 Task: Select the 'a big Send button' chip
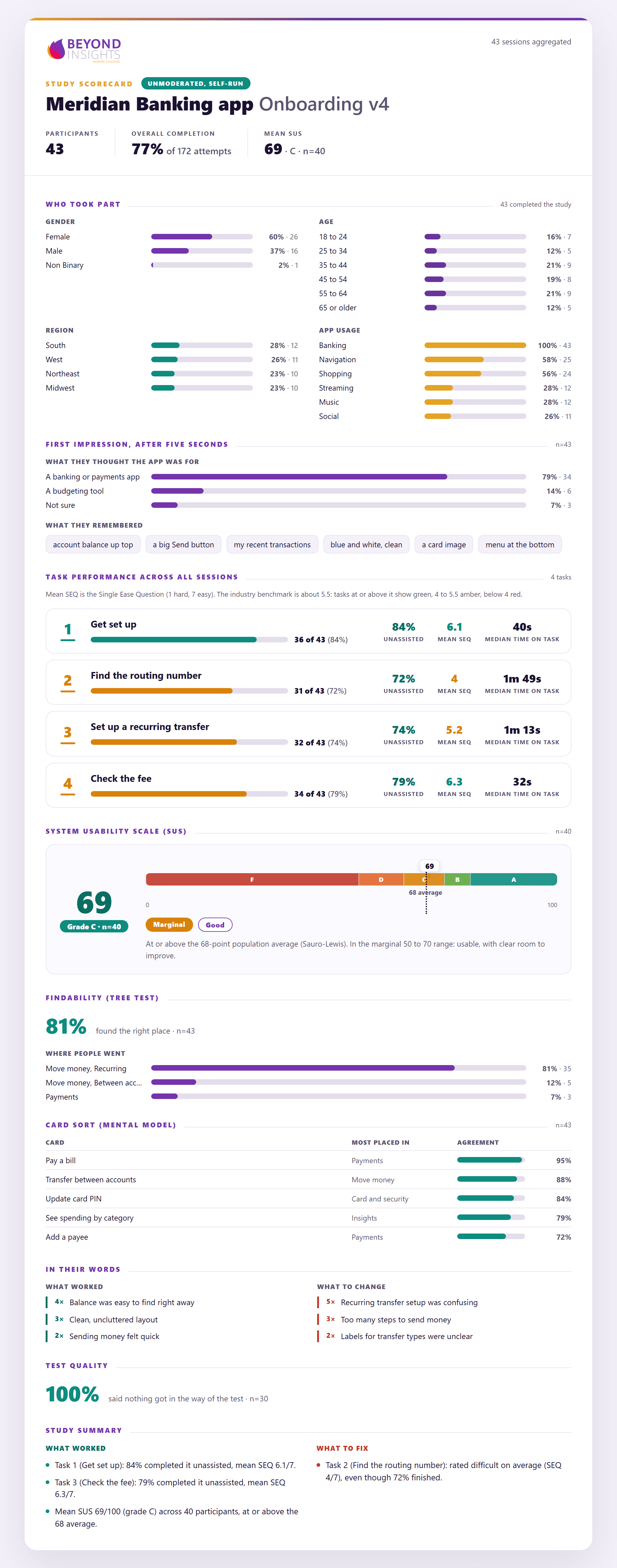point(183,545)
